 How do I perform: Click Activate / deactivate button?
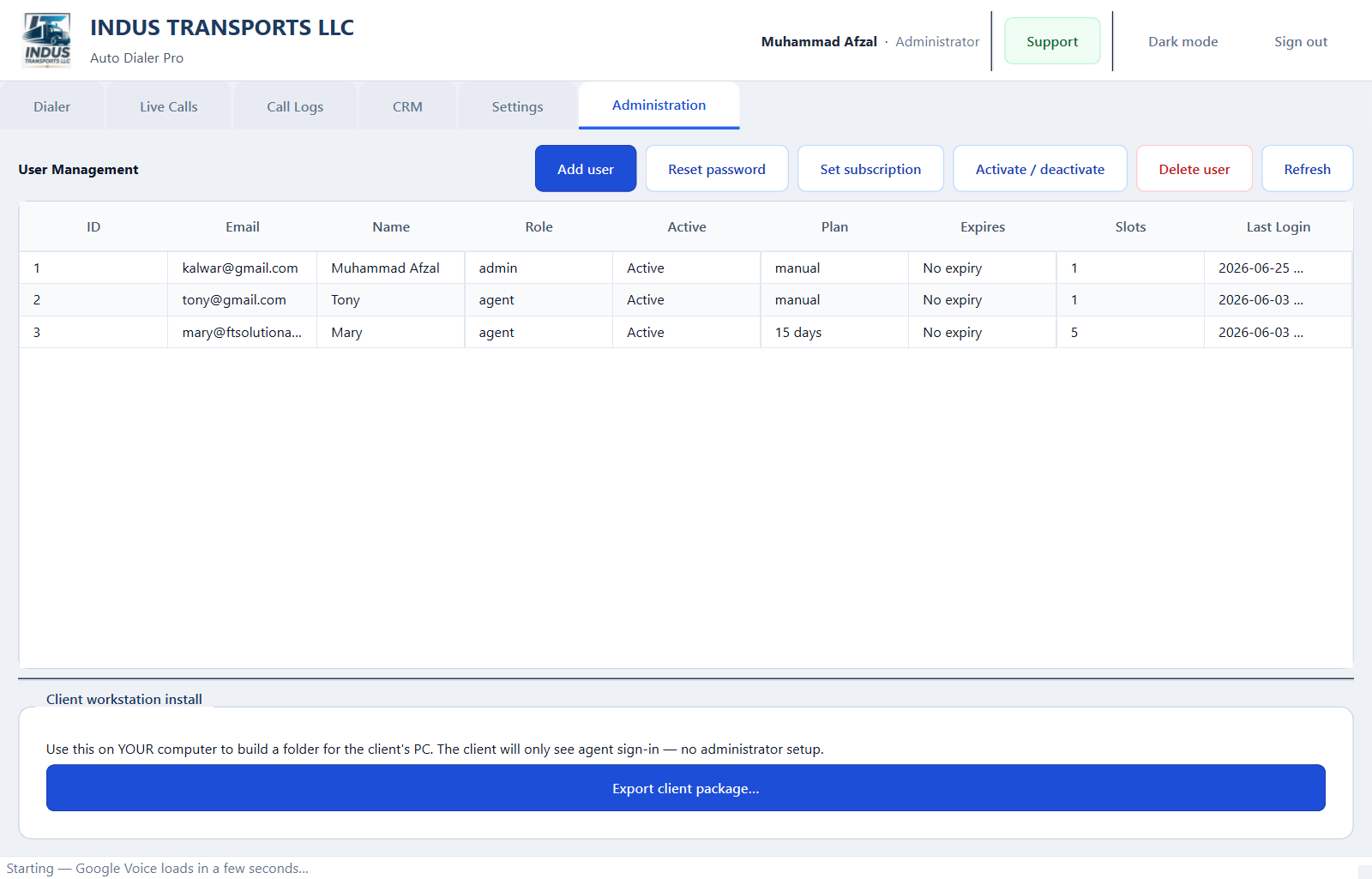(x=1039, y=169)
